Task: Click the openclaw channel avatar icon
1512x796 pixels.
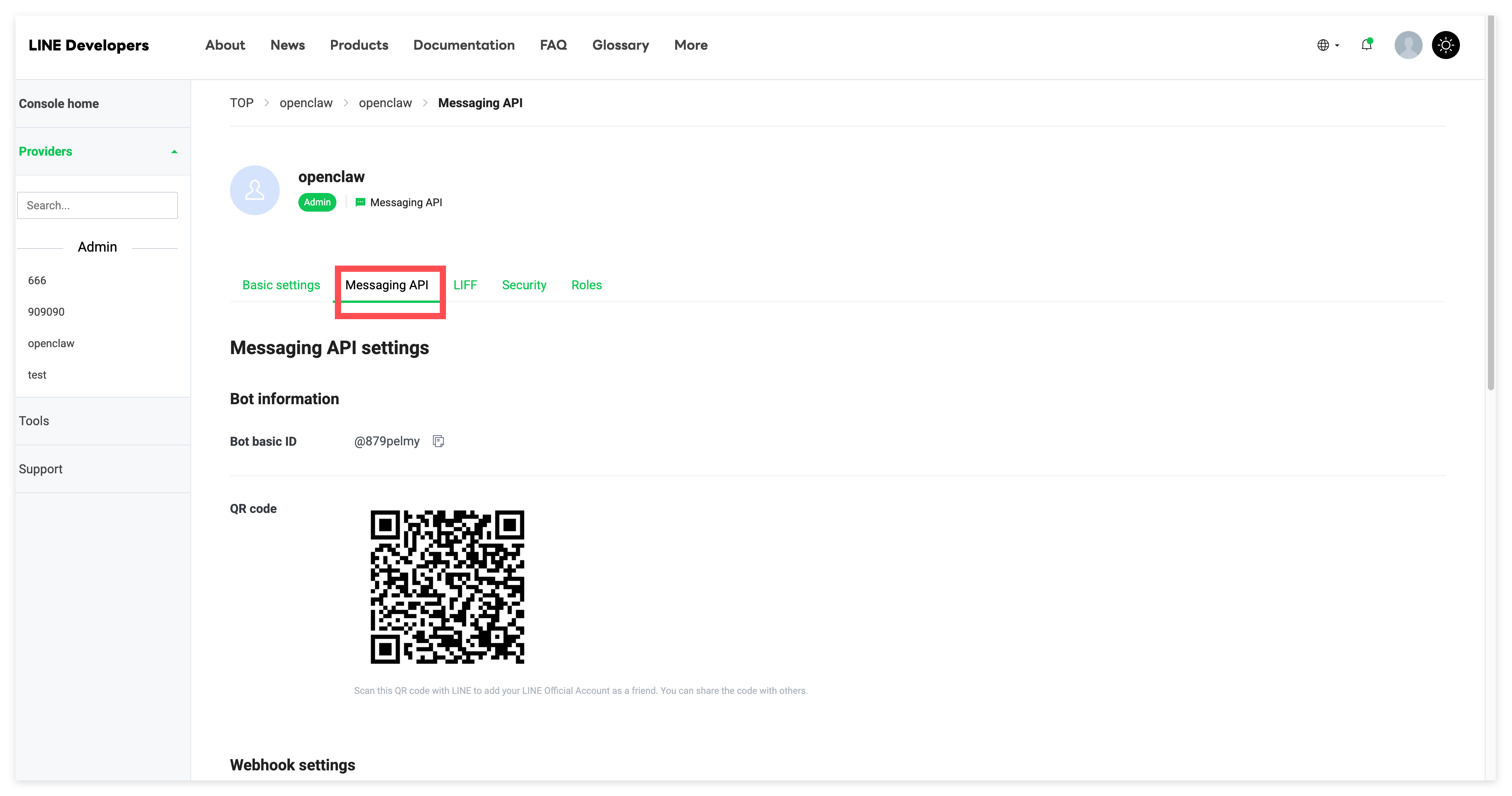Action: [255, 190]
